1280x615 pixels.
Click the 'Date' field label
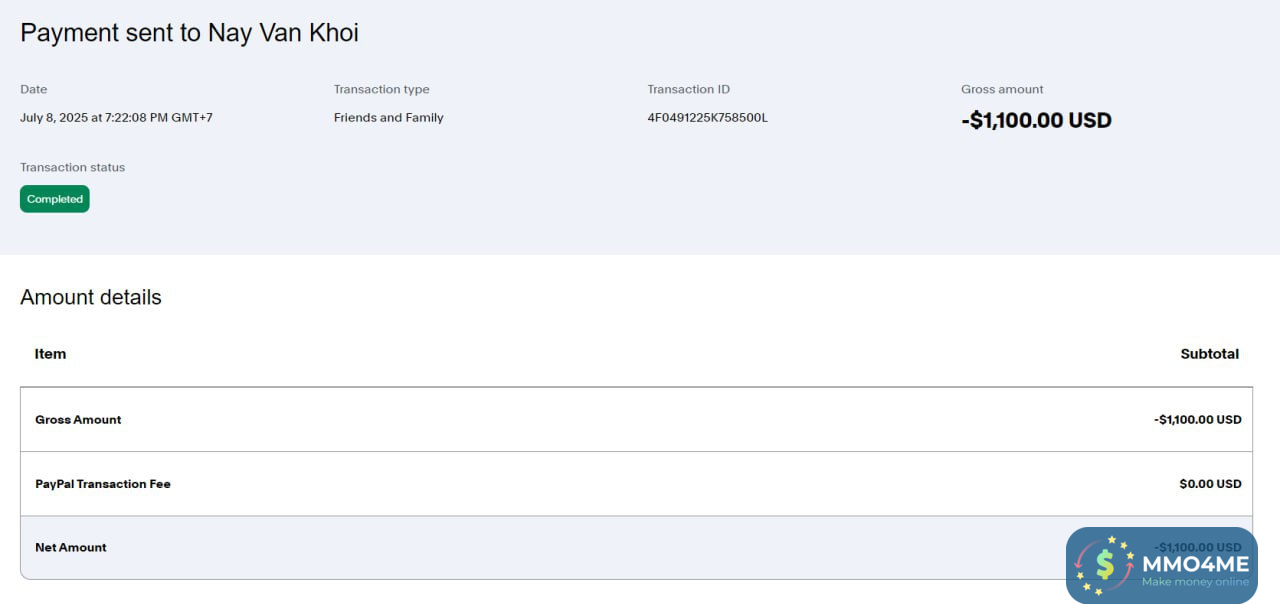click(x=33, y=90)
